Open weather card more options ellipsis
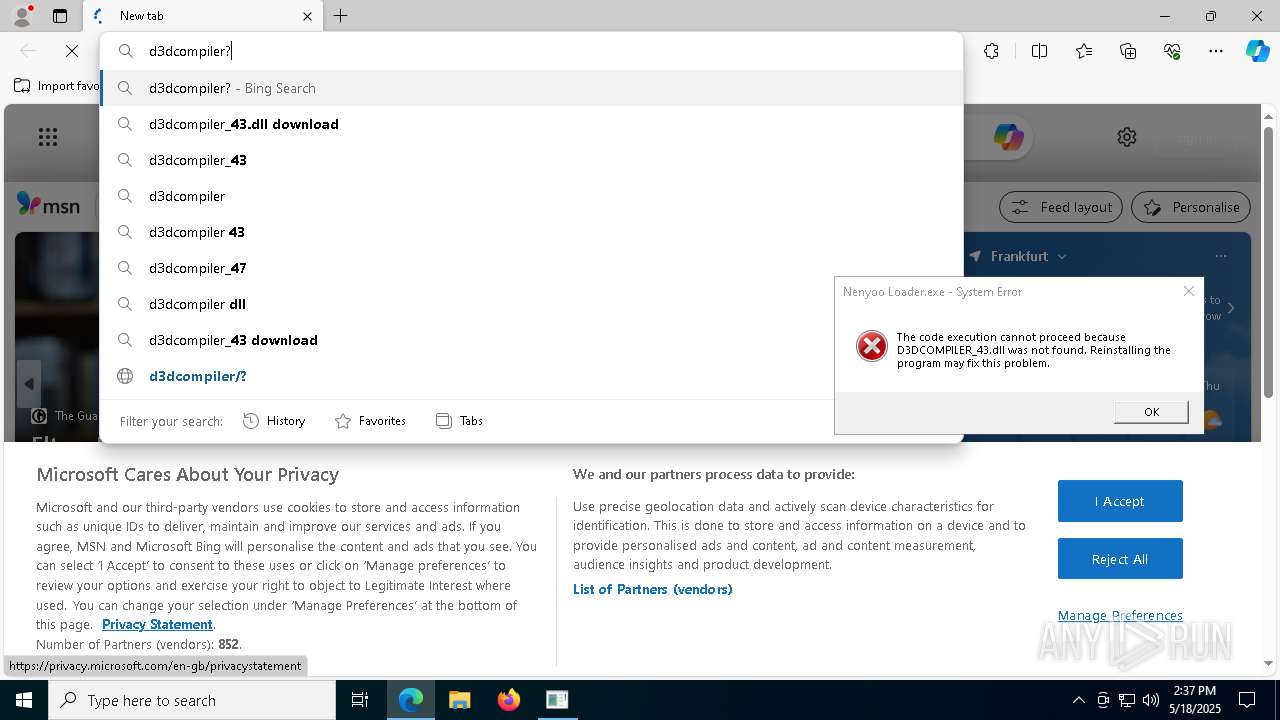Viewport: 1280px width, 720px height. [x=1220, y=256]
